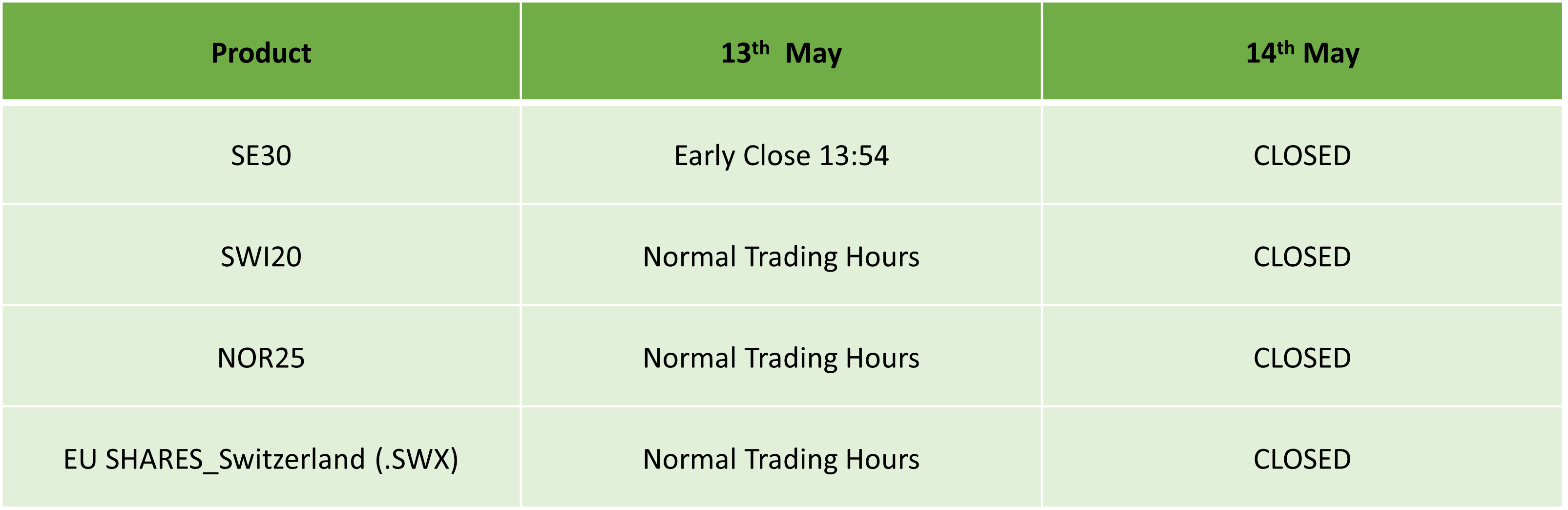The image size is (1568, 510).
Task: Click the (.SWX) suffix text
Action: click(417, 459)
